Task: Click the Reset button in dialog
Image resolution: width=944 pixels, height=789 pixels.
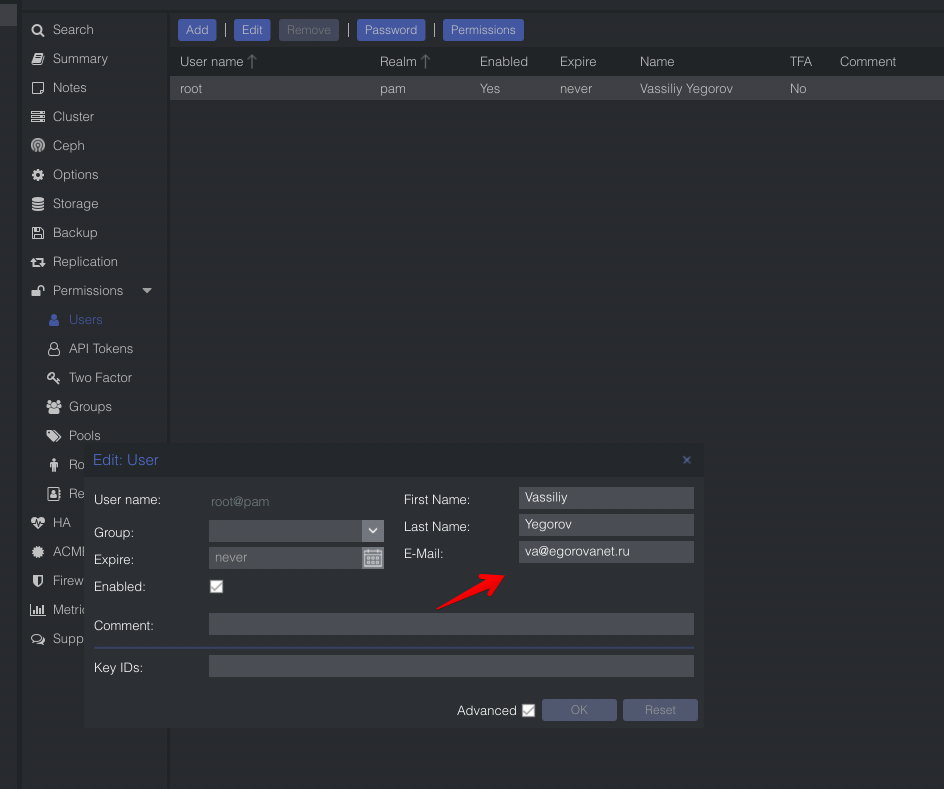Action: tap(660, 710)
